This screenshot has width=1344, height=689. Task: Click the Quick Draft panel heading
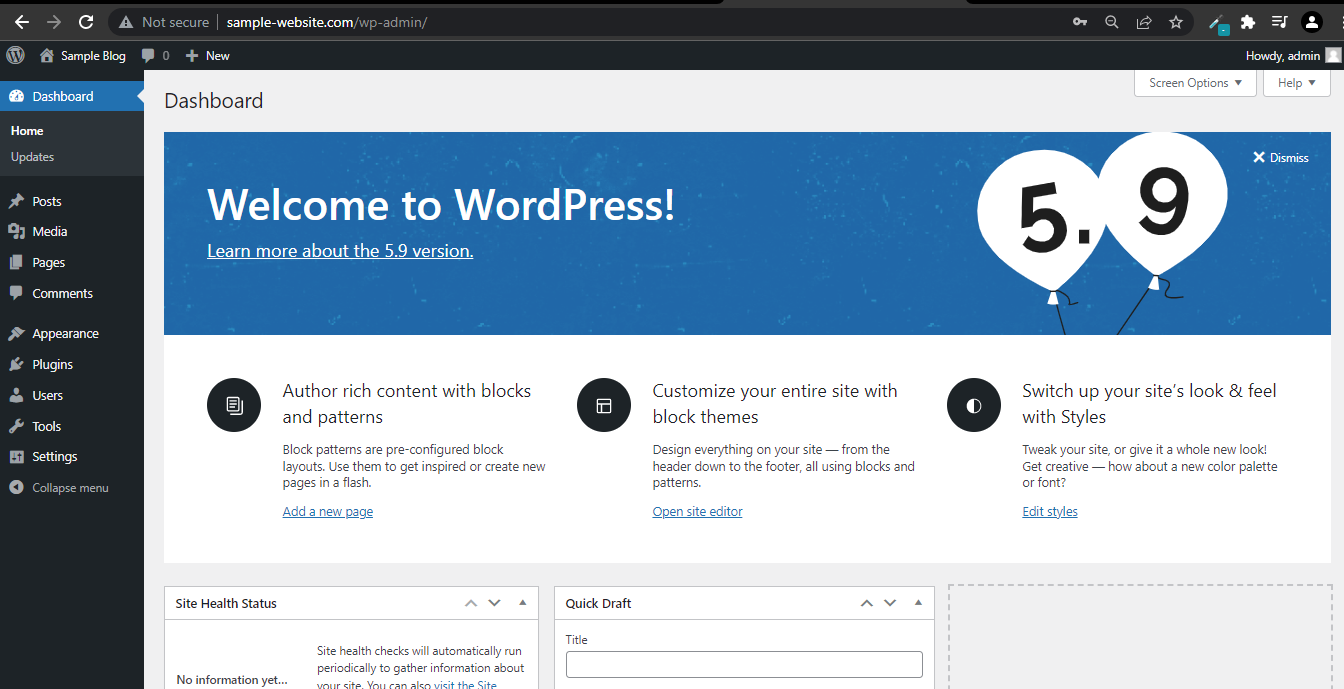(599, 603)
